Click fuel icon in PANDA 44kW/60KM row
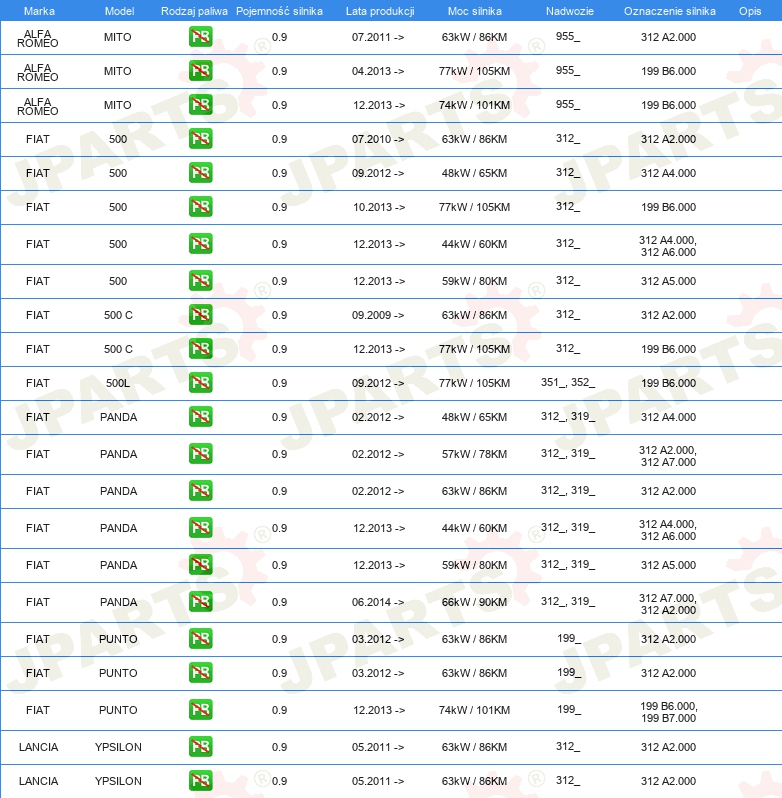The height and width of the screenshot is (798, 782). click(200, 528)
